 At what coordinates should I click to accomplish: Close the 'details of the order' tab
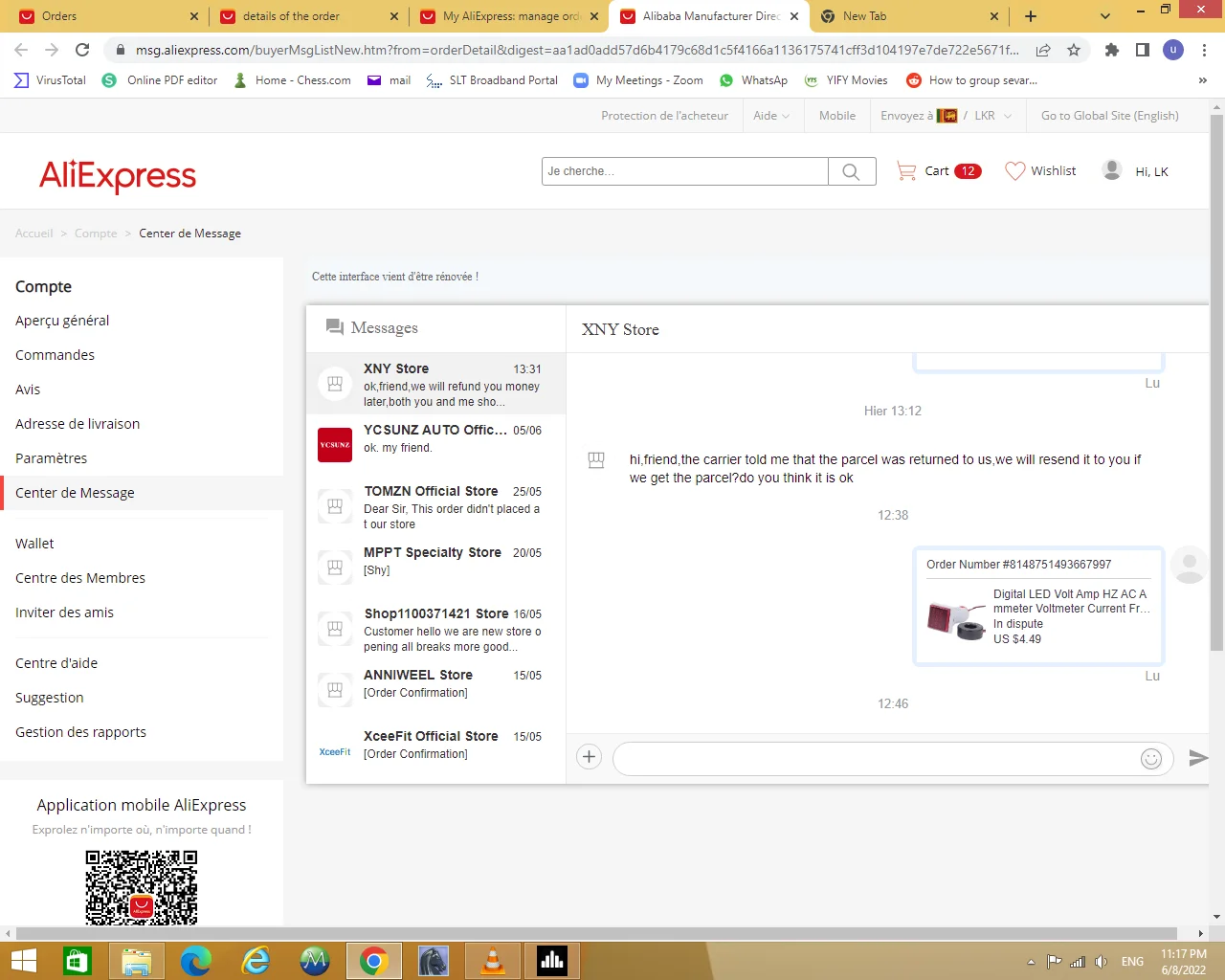pos(394,16)
